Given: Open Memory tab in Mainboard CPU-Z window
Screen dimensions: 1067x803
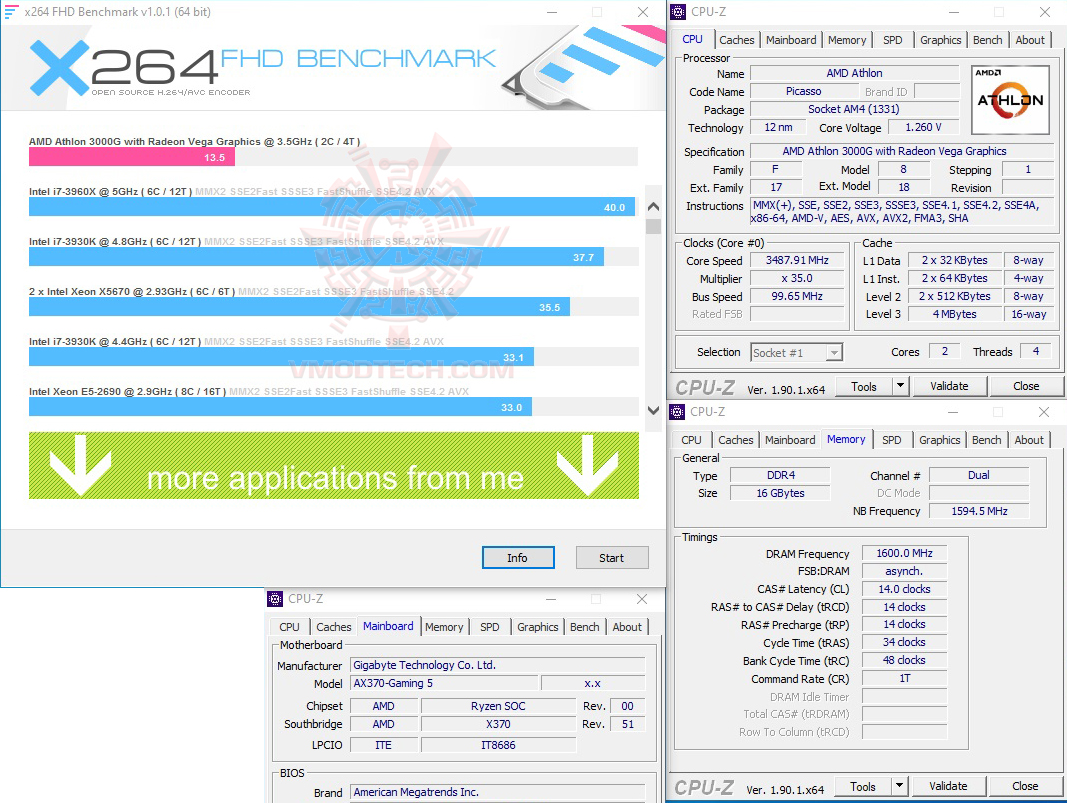Looking at the screenshot, I should coord(444,627).
